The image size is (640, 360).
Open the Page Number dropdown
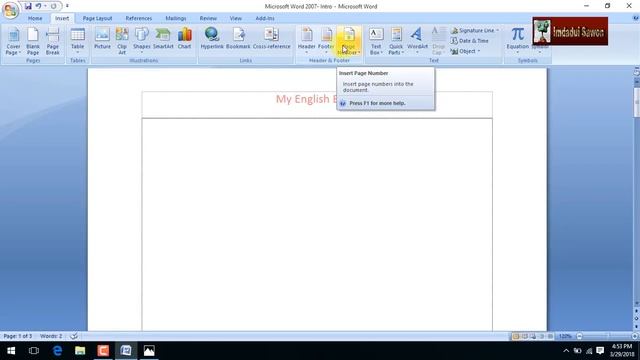tap(349, 41)
